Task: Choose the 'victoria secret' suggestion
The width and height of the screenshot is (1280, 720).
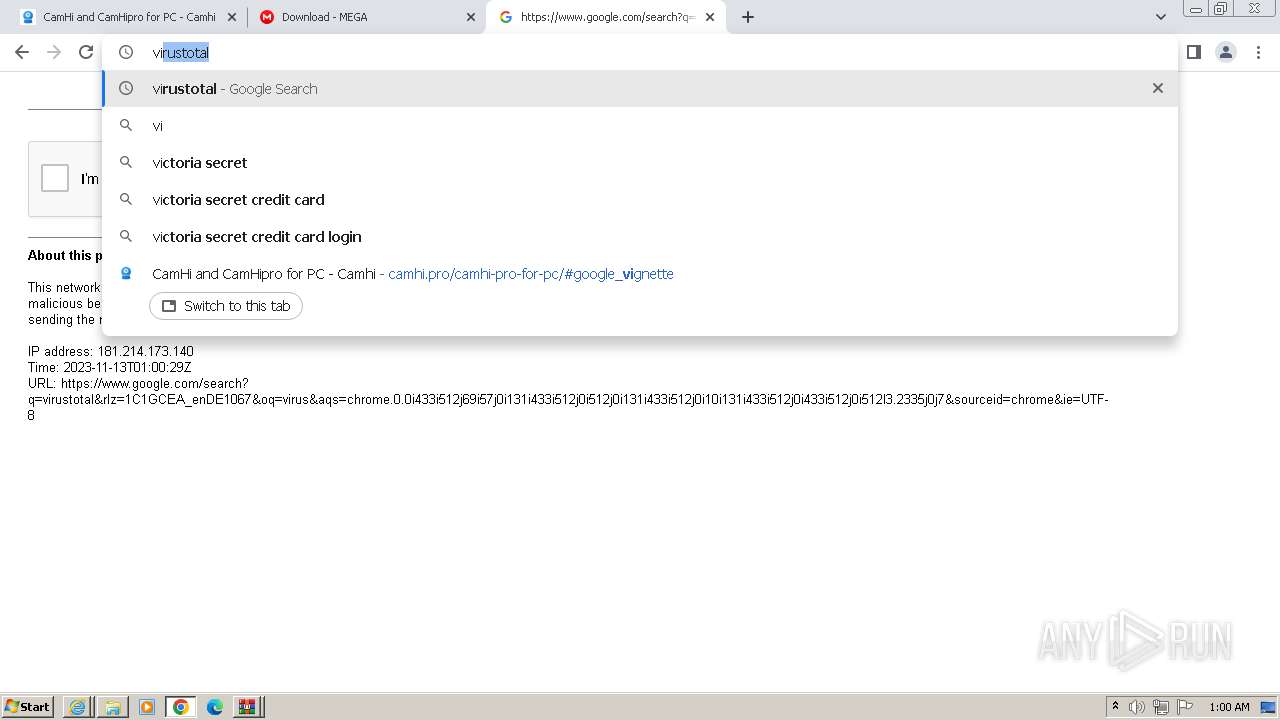Action: [x=640, y=163]
